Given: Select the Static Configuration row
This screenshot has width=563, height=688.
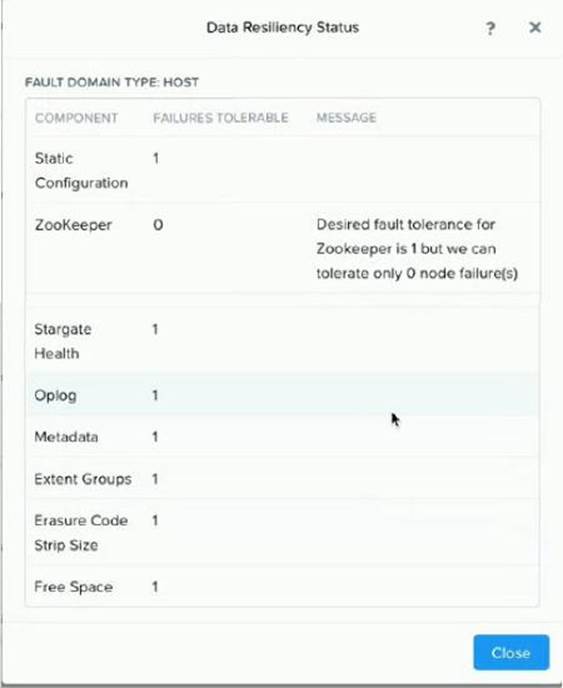Looking at the screenshot, I should [x=283, y=170].
